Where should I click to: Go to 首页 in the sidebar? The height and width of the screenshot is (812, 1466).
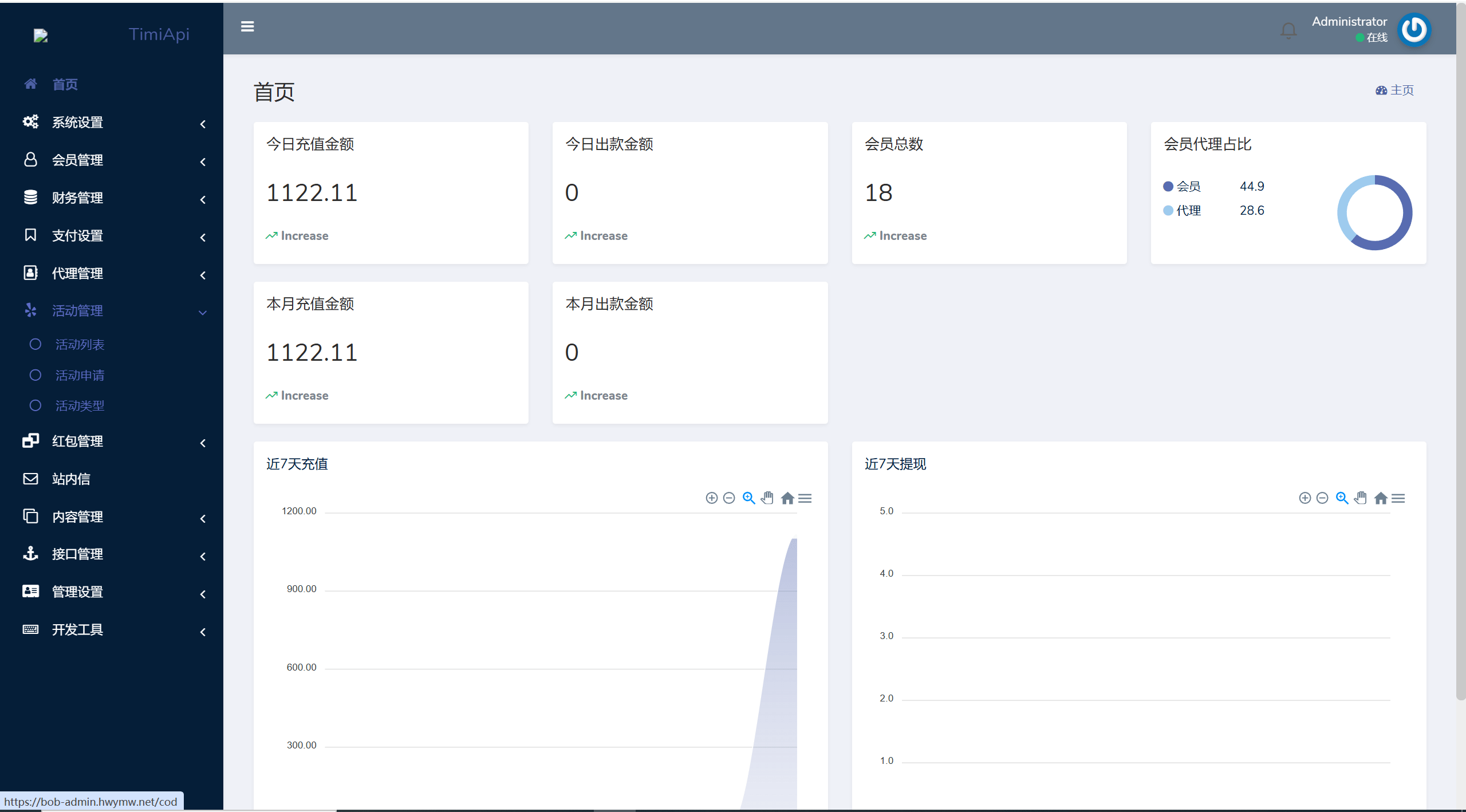click(x=65, y=85)
